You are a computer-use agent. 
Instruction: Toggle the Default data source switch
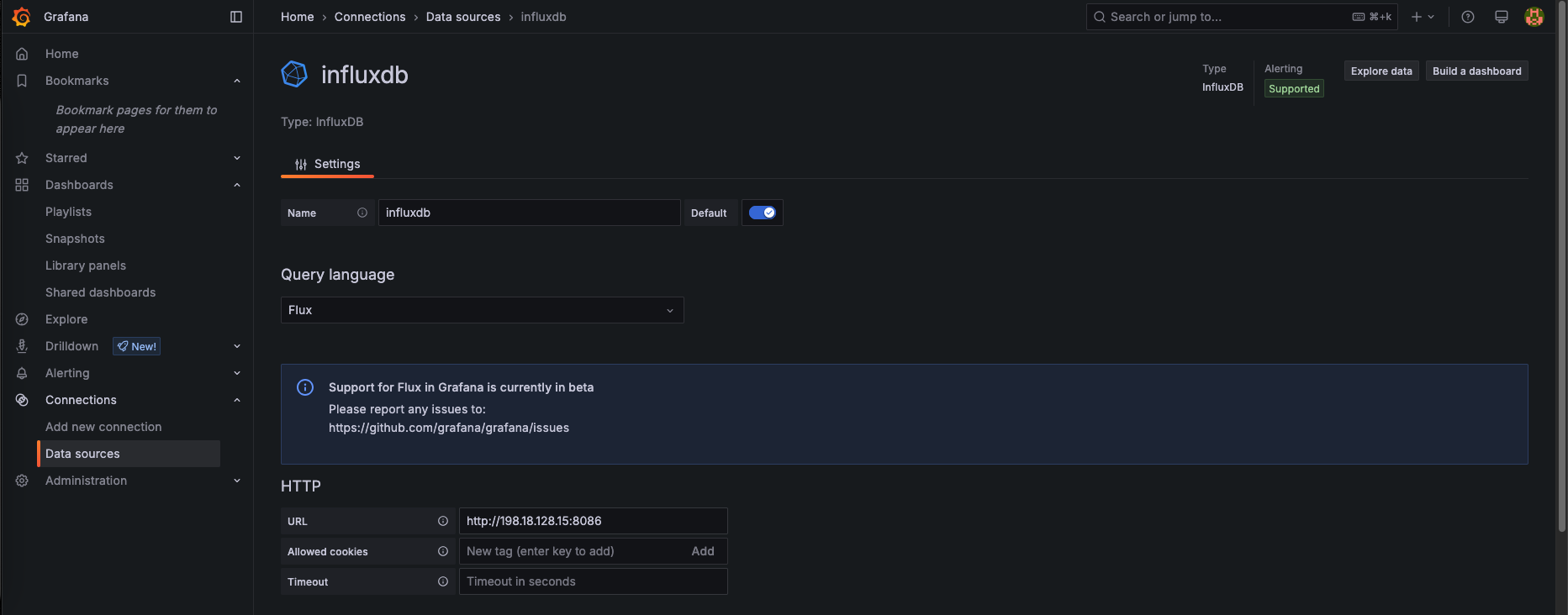pos(763,213)
